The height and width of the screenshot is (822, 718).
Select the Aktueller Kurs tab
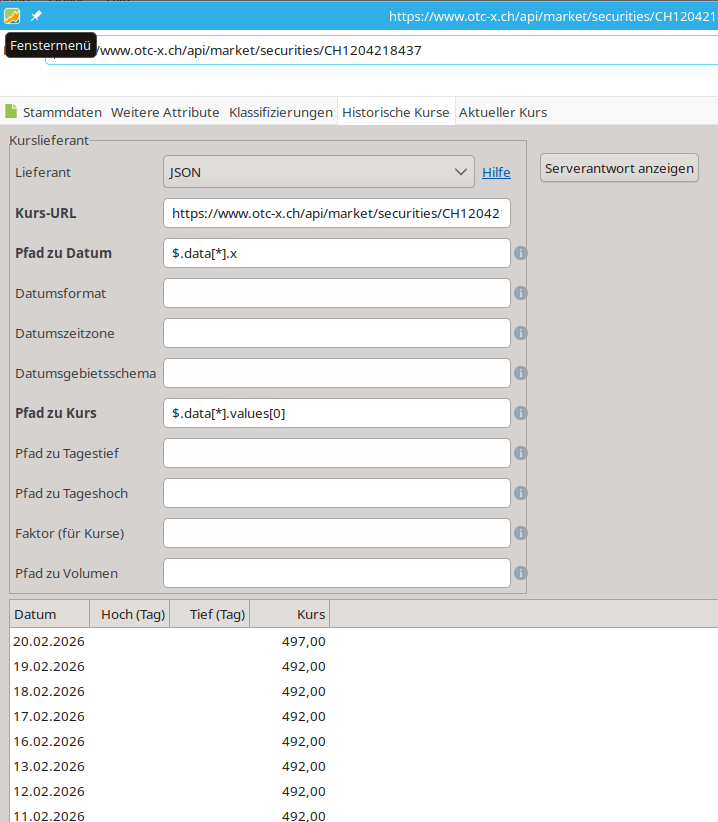[x=502, y=112]
